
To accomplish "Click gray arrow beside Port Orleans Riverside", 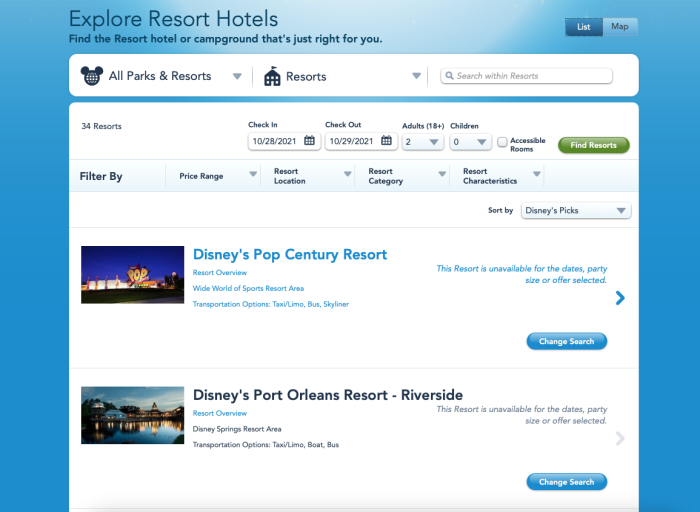I will click(620, 438).
